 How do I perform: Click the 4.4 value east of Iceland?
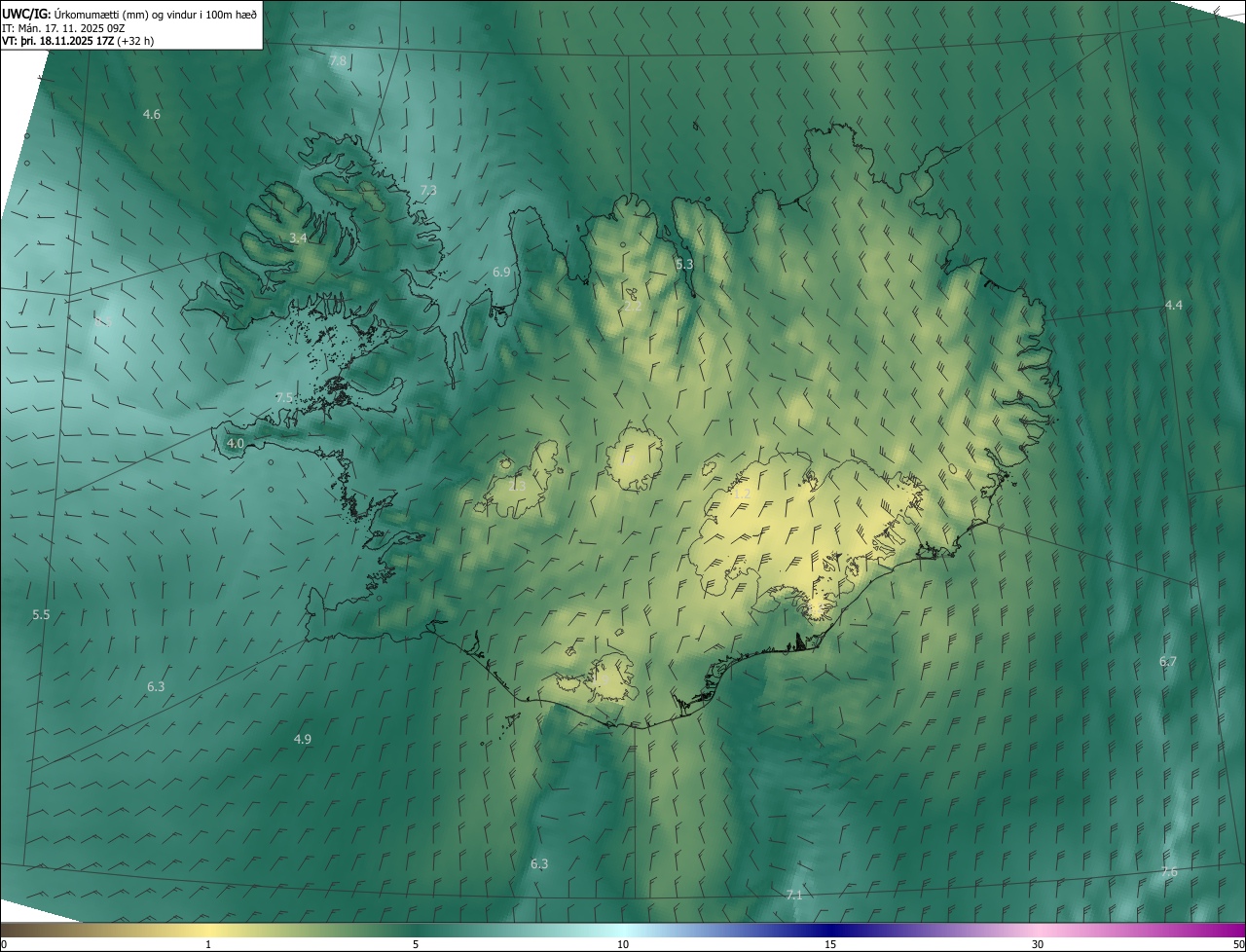click(x=1174, y=306)
